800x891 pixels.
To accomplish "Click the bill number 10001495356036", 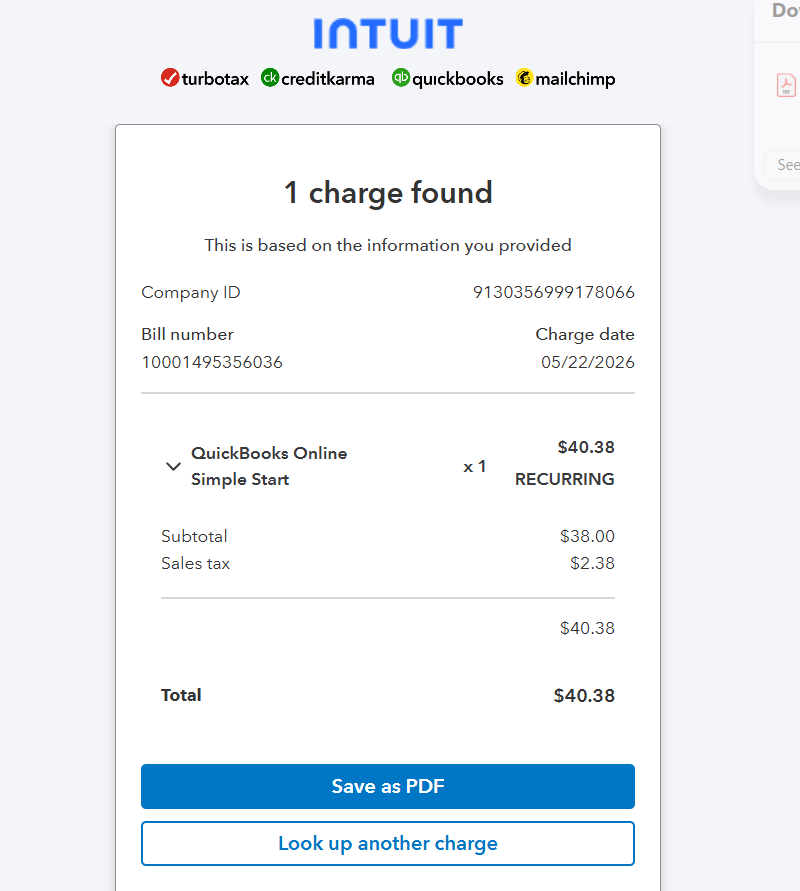I will 212,362.
